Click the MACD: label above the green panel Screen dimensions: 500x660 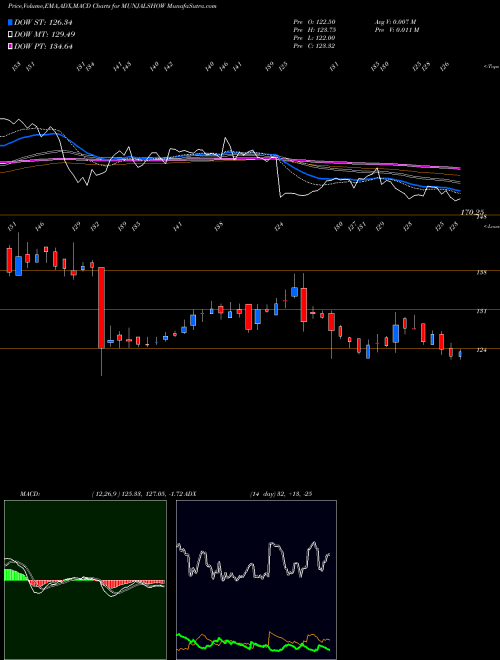click(30, 494)
